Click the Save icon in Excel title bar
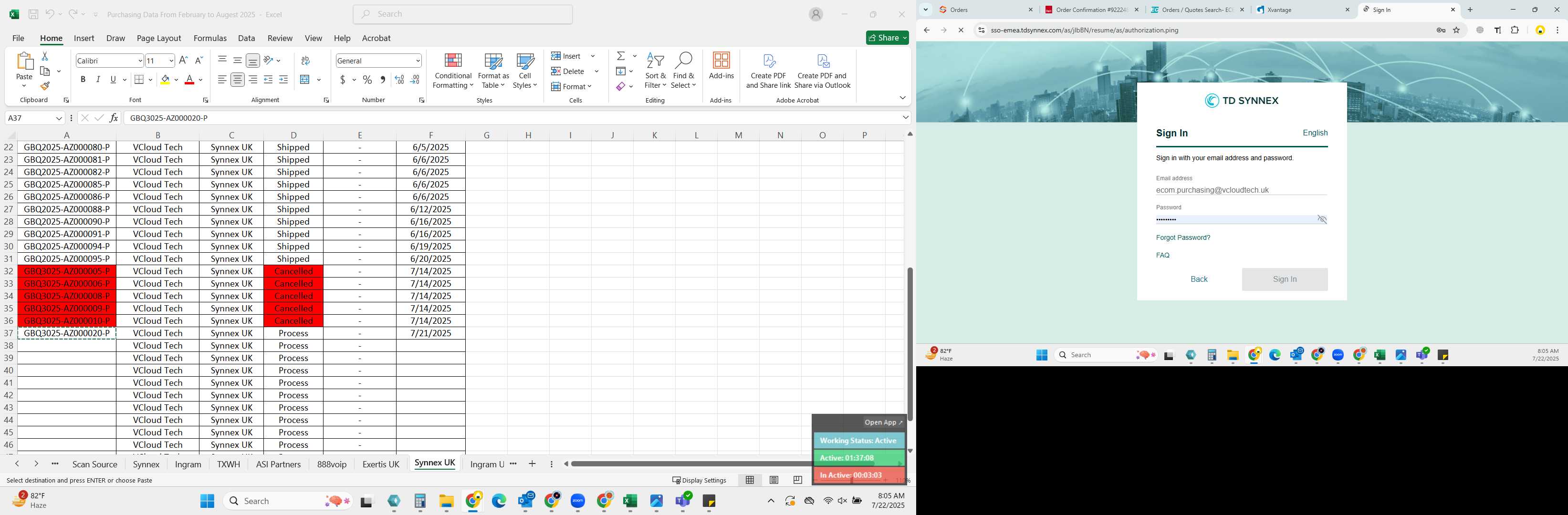Screen dimensions: 1568x515 (x=33, y=14)
